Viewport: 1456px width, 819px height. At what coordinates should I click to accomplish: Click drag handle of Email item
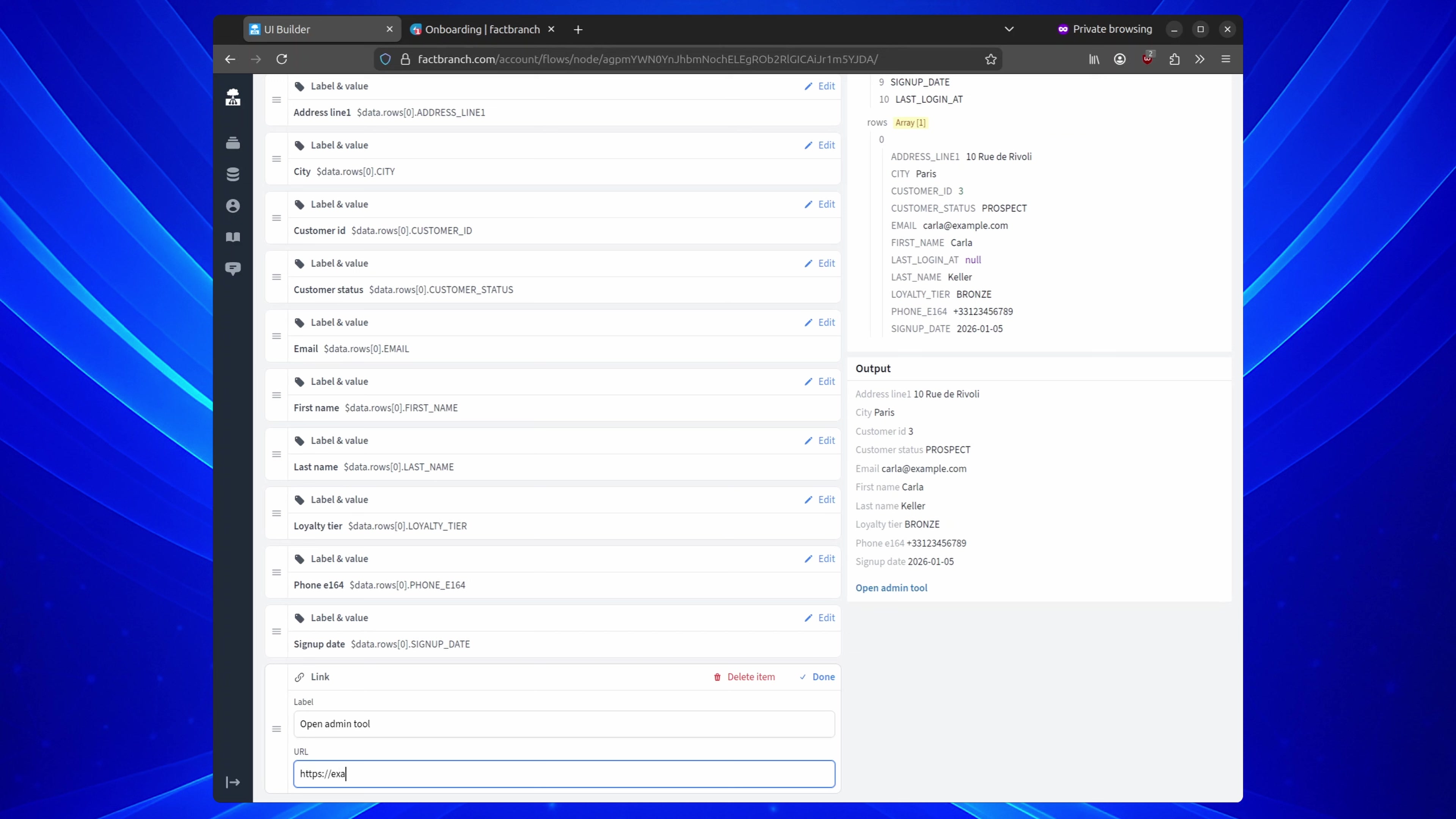[x=276, y=336]
